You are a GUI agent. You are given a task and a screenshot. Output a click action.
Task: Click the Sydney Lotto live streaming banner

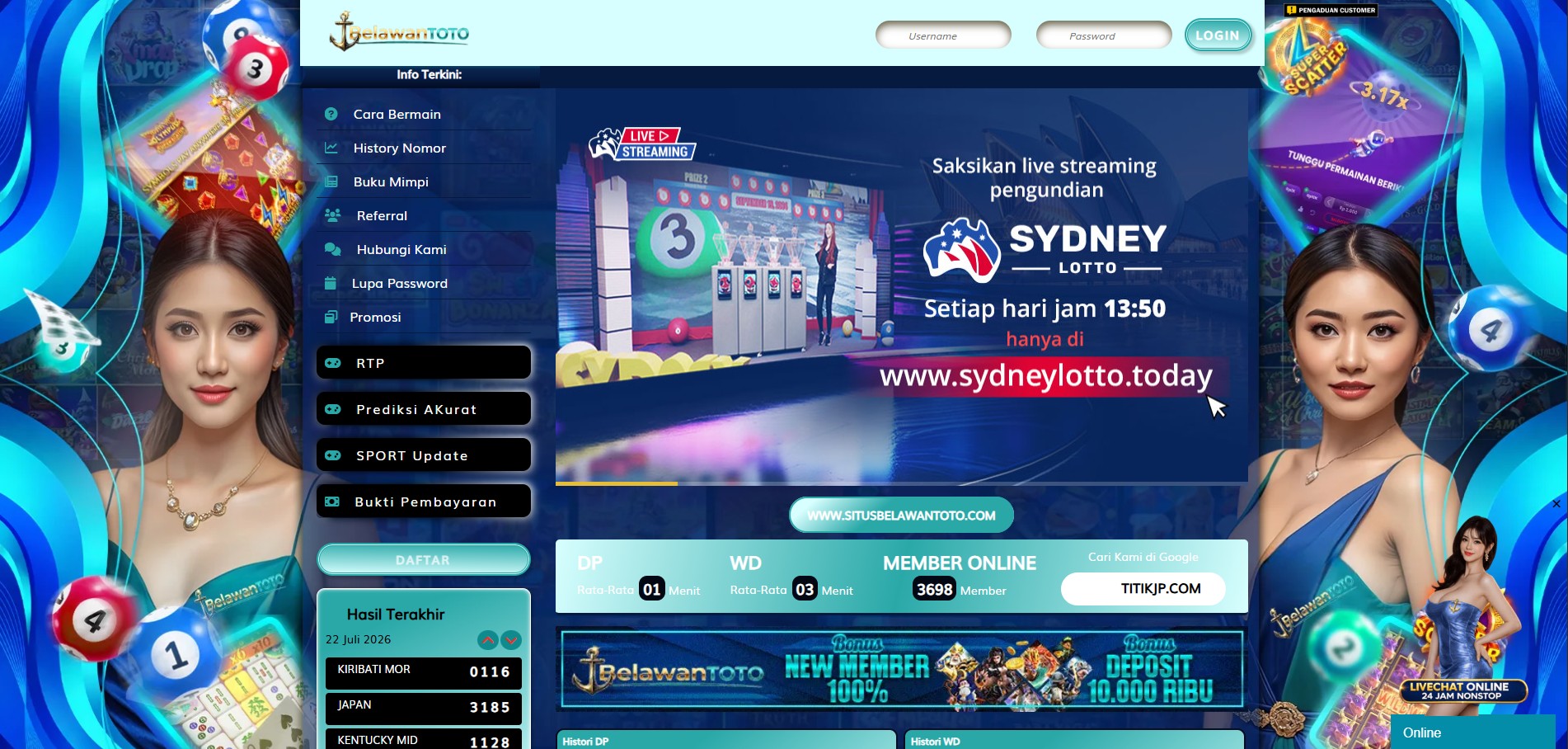click(x=901, y=285)
